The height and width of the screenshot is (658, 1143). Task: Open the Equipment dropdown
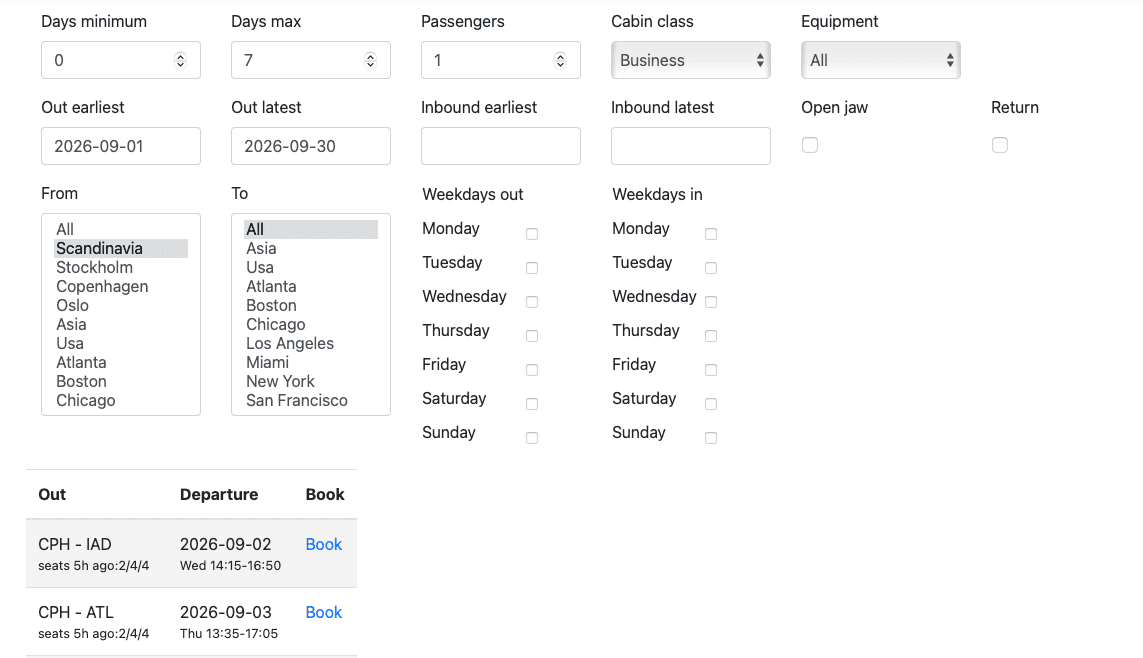[880, 60]
